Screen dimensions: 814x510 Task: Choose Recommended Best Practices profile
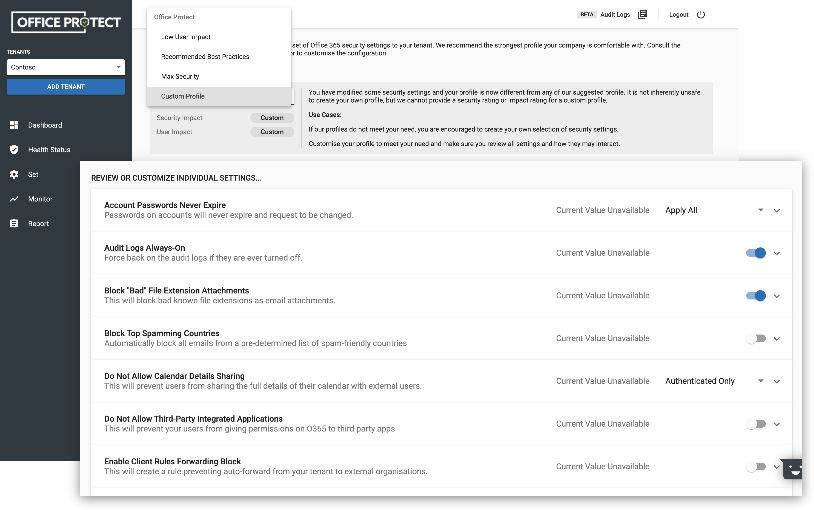click(205, 56)
